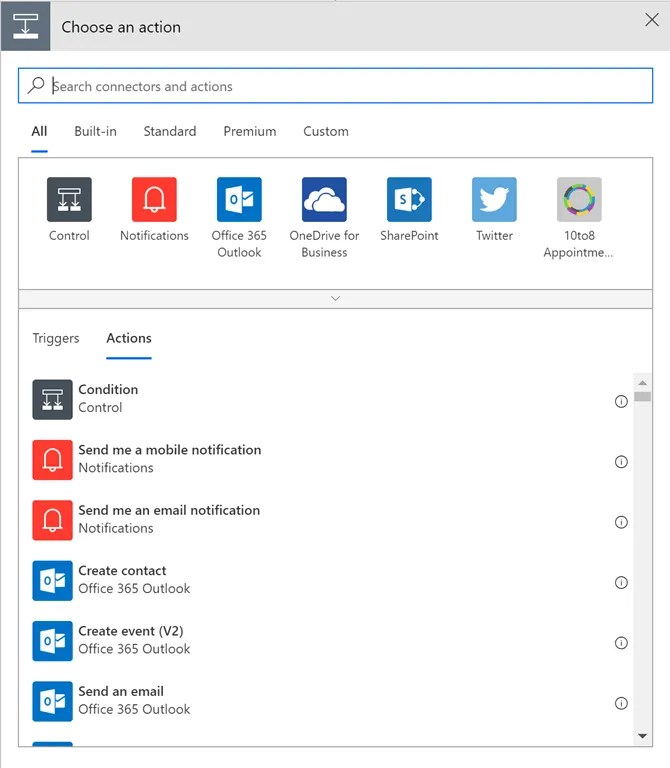
Task: Click the email notification bell icon
Action: point(52,520)
